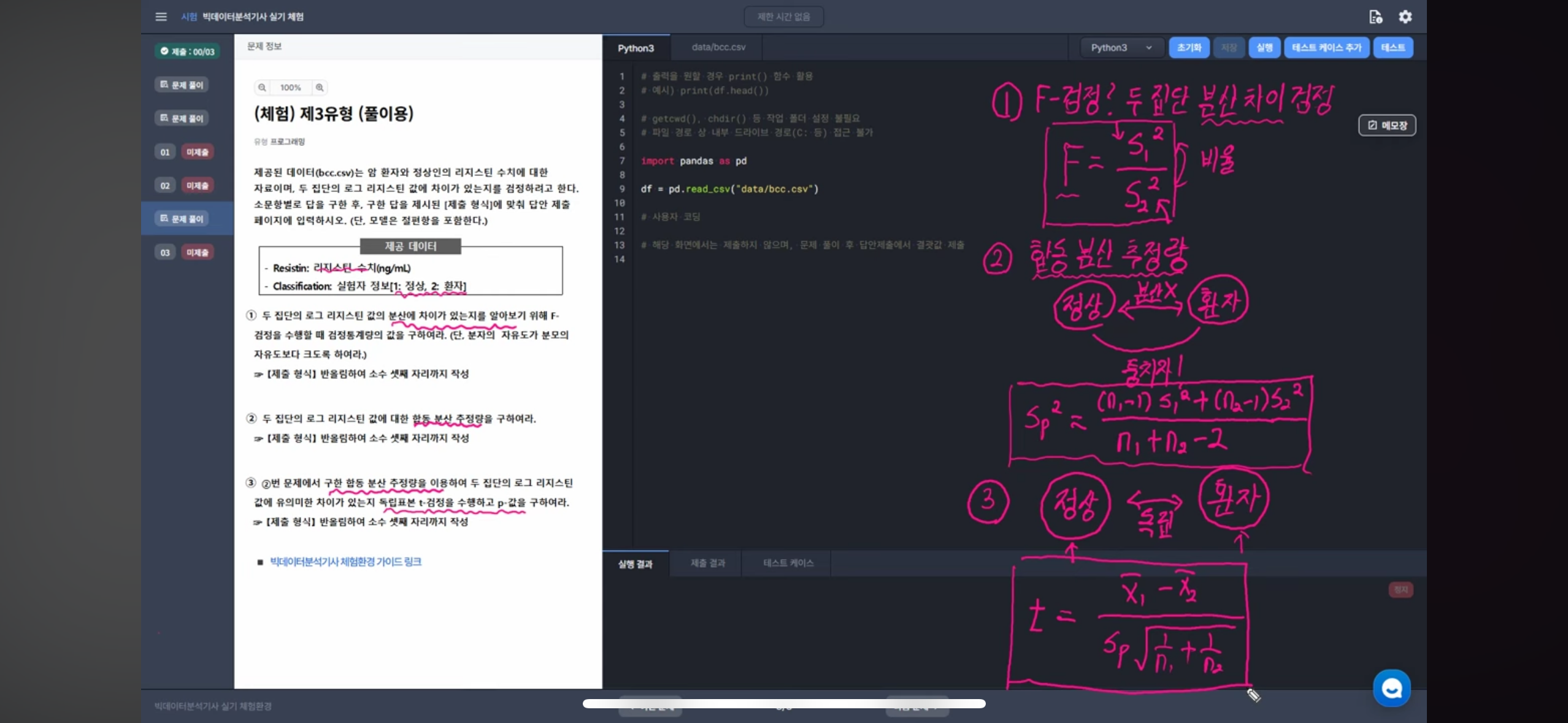
Task: Click the 초기화 reset button
Action: [1189, 47]
